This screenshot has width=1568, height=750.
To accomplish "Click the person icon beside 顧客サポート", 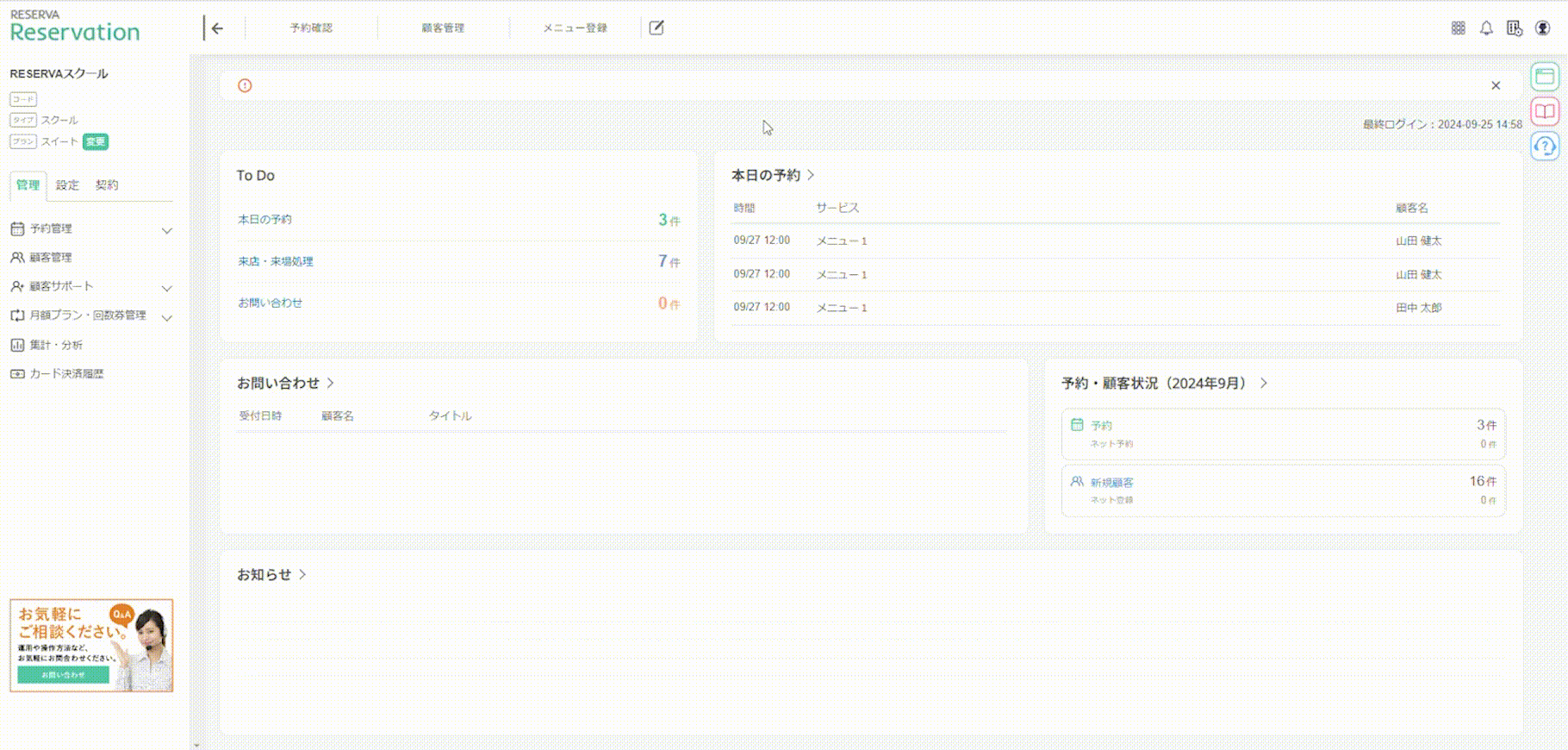I will [x=17, y=286].
